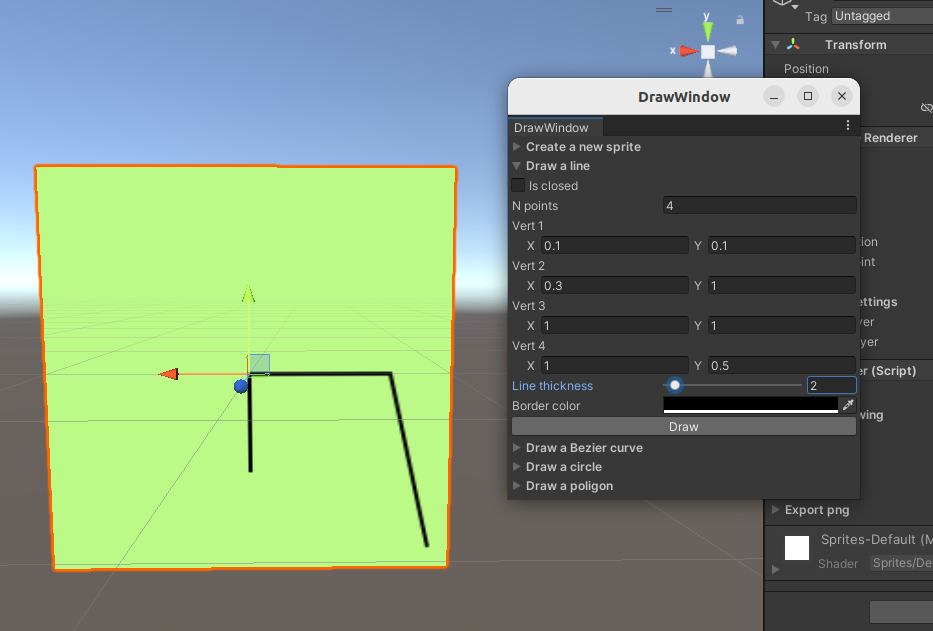Click the Line thickness slider handle
The height and width of the screenshot is (631, 933).
pos(675,385)
